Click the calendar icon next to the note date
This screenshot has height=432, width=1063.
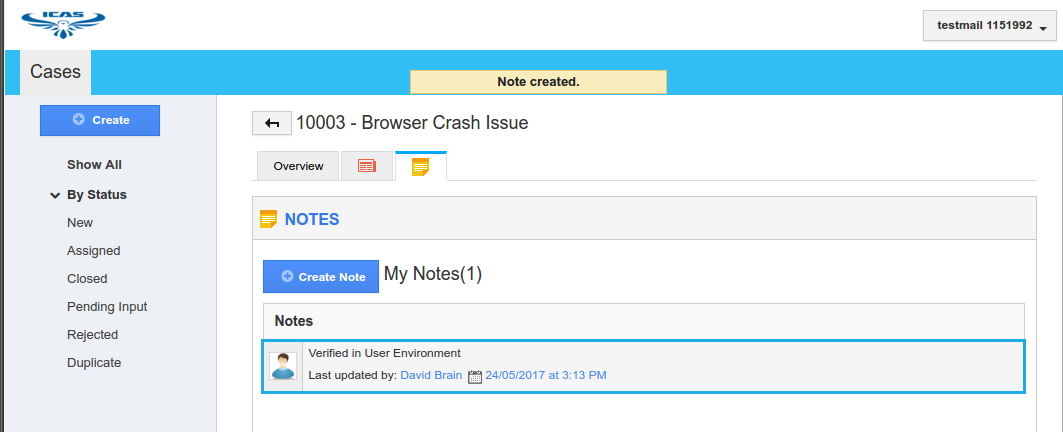(475, 376)
